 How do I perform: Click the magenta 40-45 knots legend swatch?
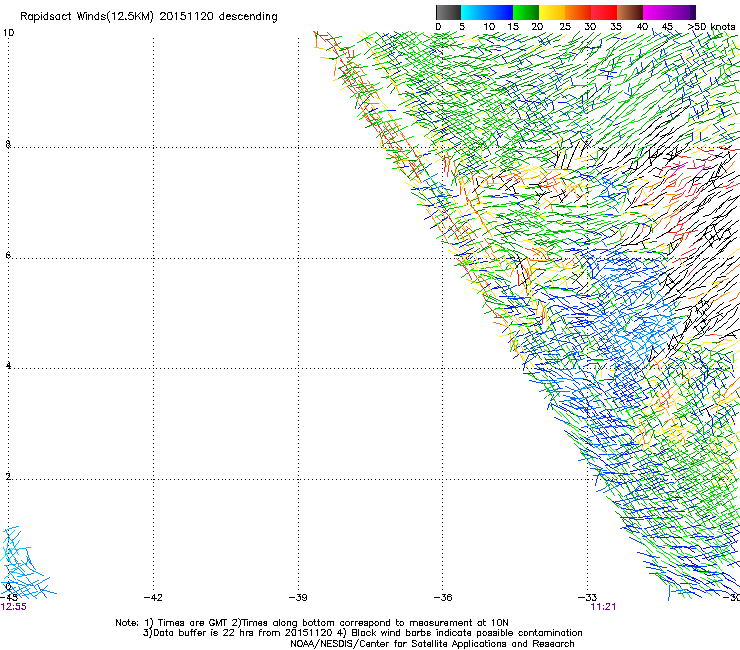coord(656,12)
